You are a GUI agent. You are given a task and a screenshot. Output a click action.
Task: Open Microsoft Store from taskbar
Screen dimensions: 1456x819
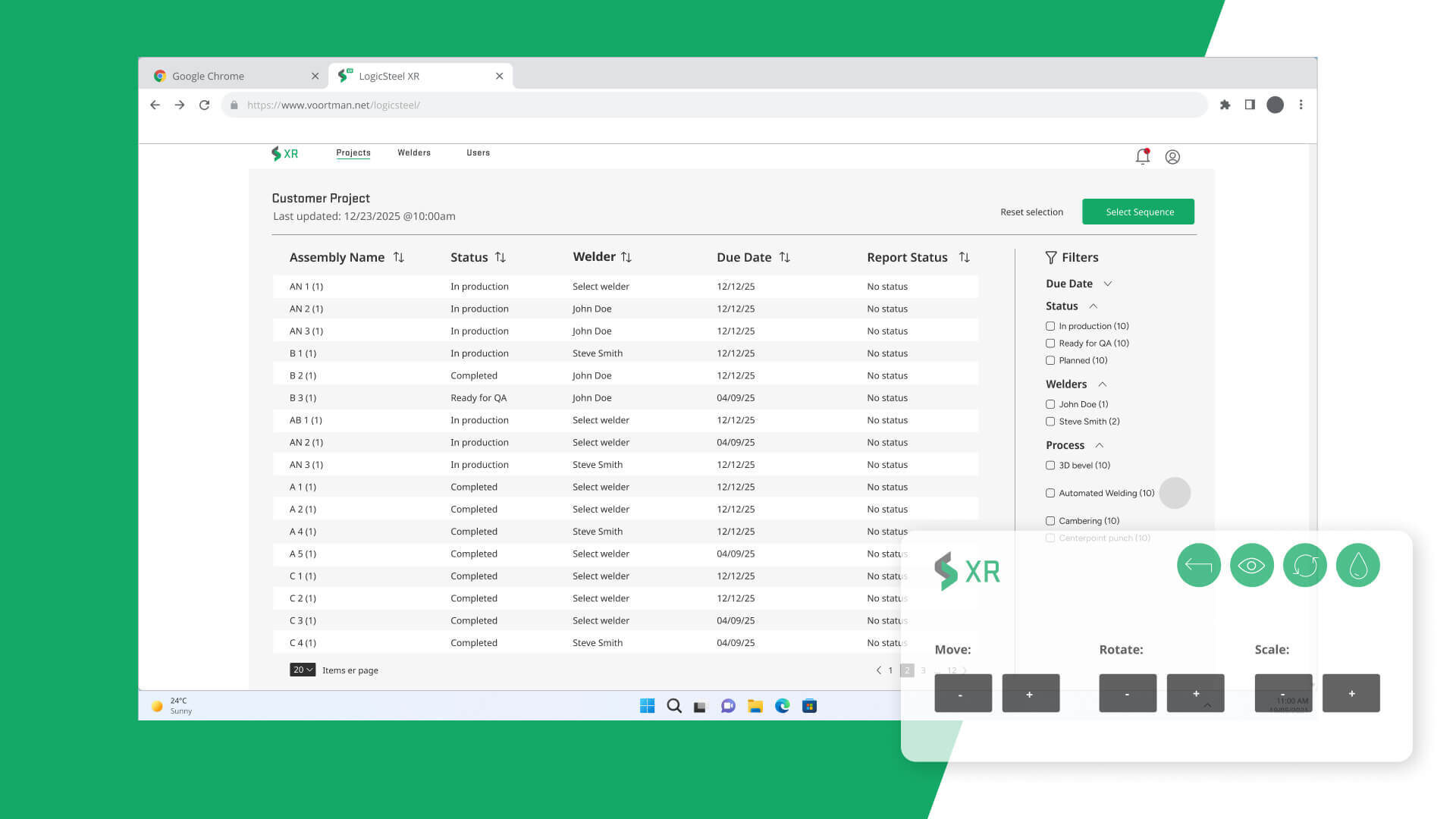pos(809,706)
